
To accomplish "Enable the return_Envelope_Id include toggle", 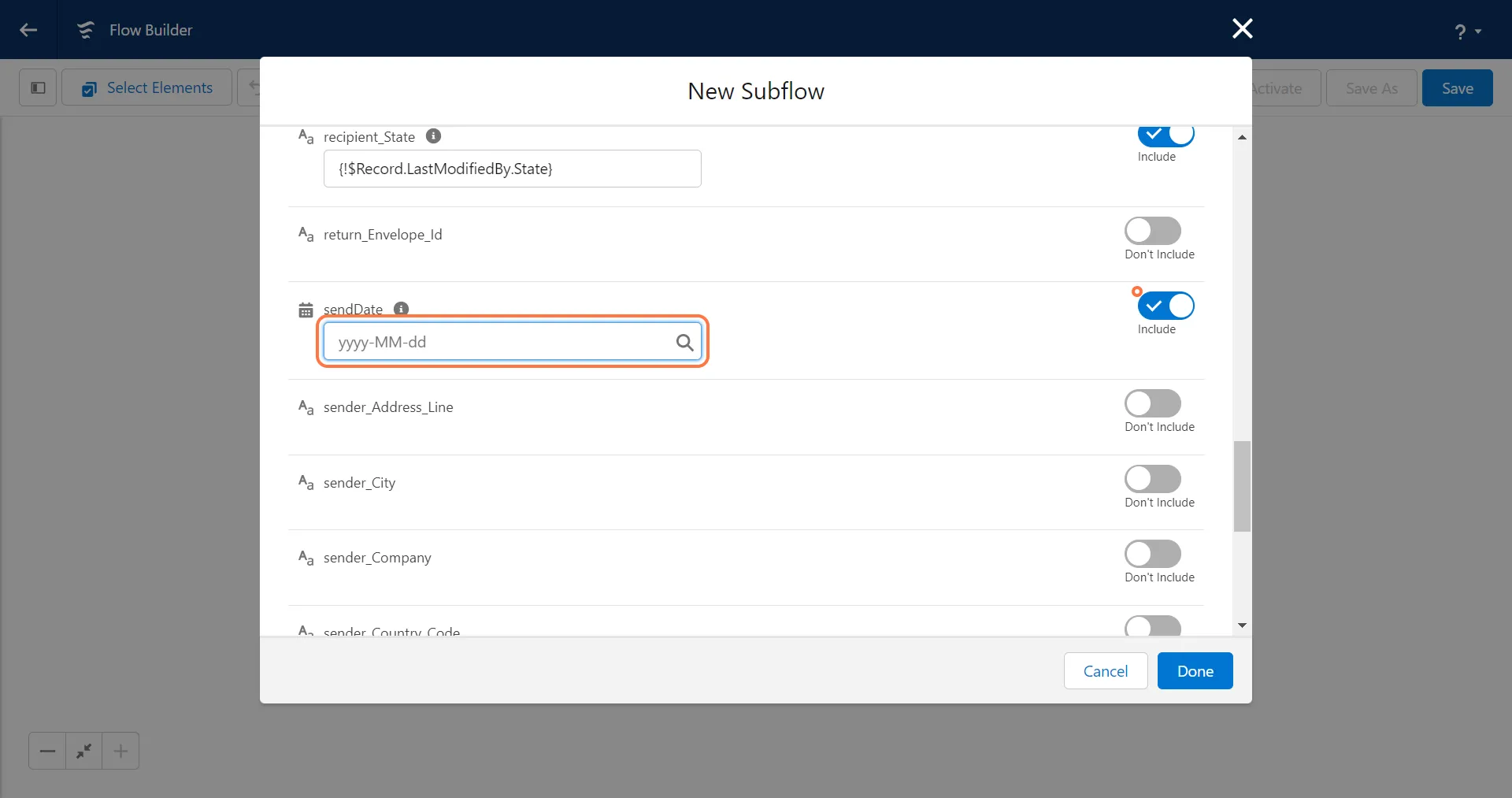I will point(1152,231).
